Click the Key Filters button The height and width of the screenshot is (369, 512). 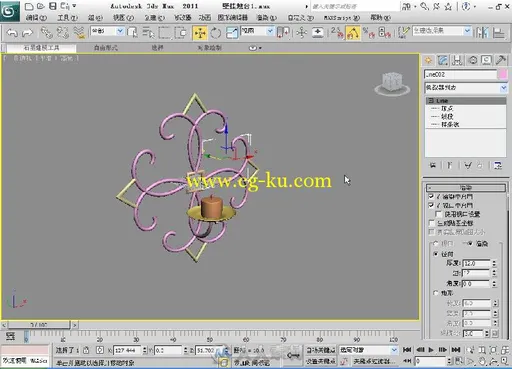374,361
